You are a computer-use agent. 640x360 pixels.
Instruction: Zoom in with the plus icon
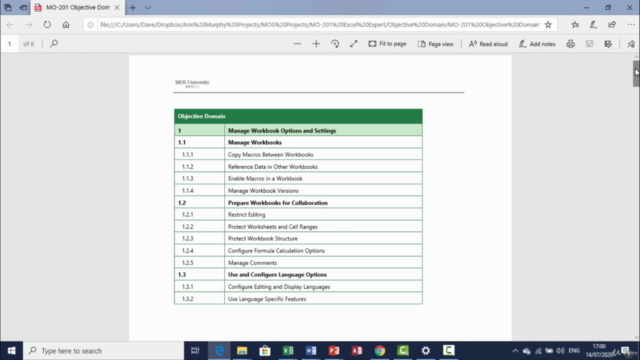click(x=316, y=44)
